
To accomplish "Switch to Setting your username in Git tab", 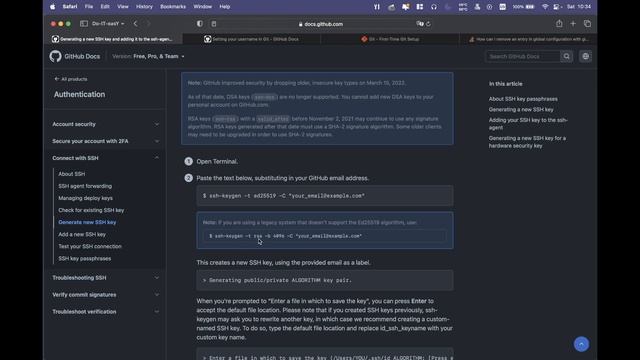I will tap(251, 39).
